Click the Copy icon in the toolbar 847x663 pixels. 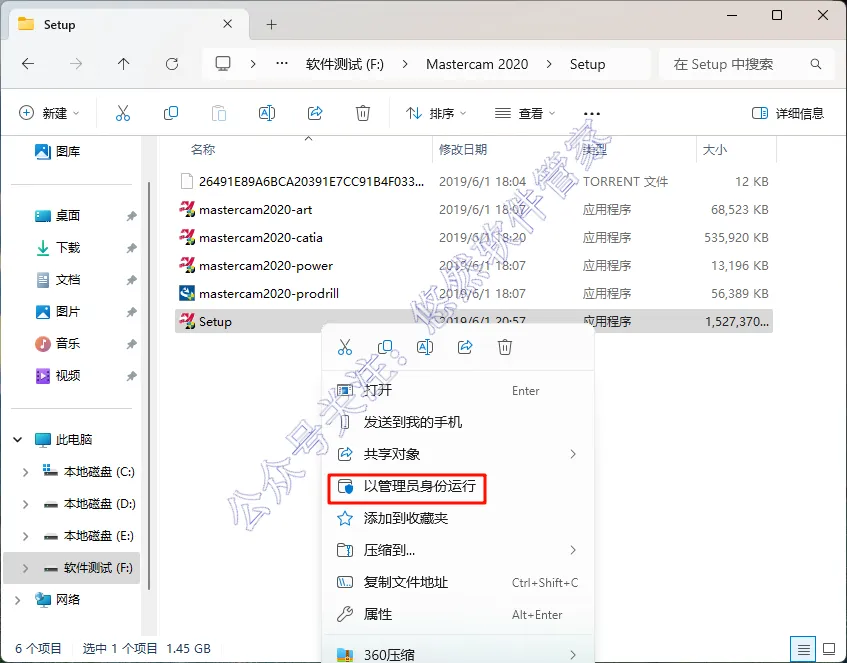pos(171,113)
